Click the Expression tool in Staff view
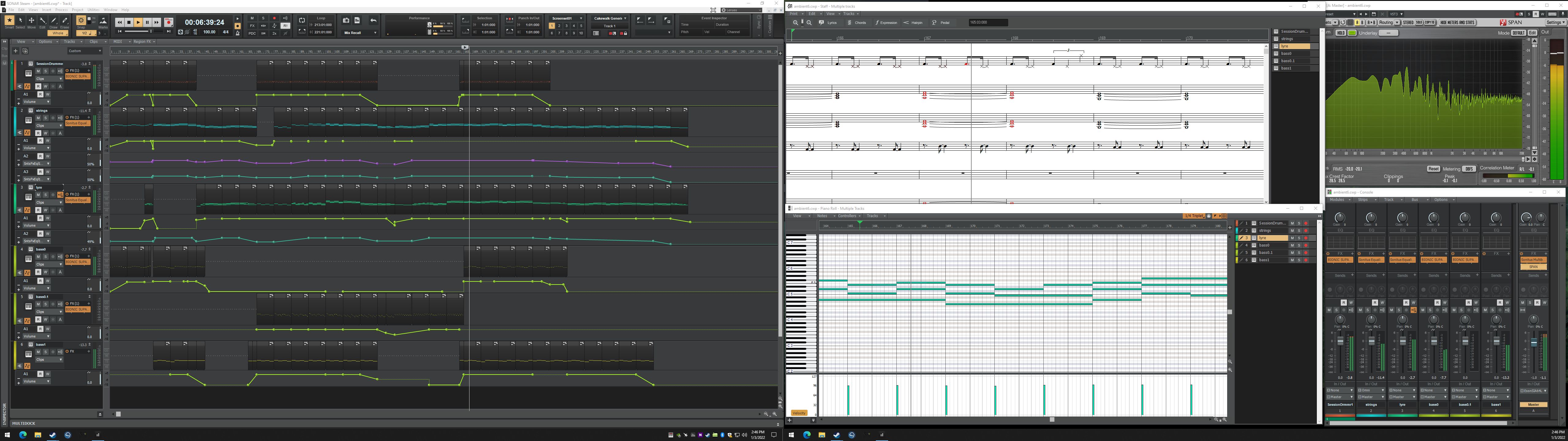The image size is (1568, 441). 886,23
